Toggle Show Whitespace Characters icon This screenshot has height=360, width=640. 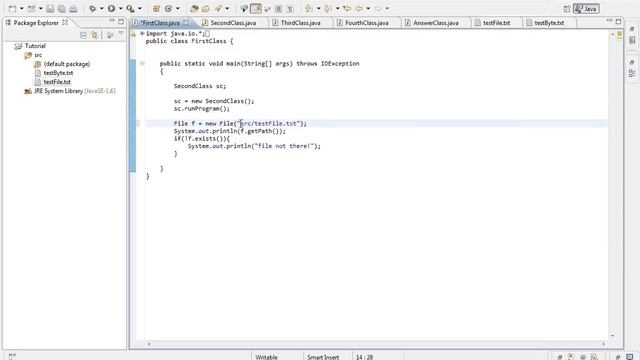pos(290,9)
